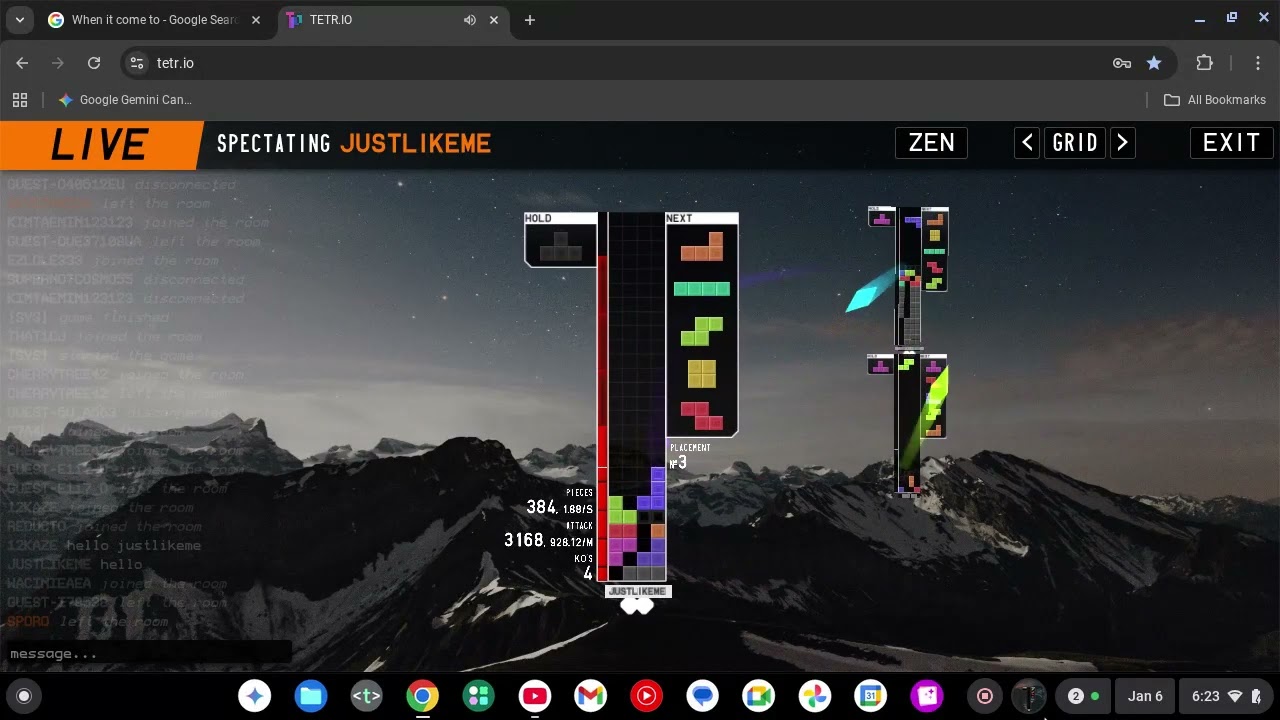Open YouTube Music from the shelf
Screen dimensions: 1280x720
(x=647, y=696)
